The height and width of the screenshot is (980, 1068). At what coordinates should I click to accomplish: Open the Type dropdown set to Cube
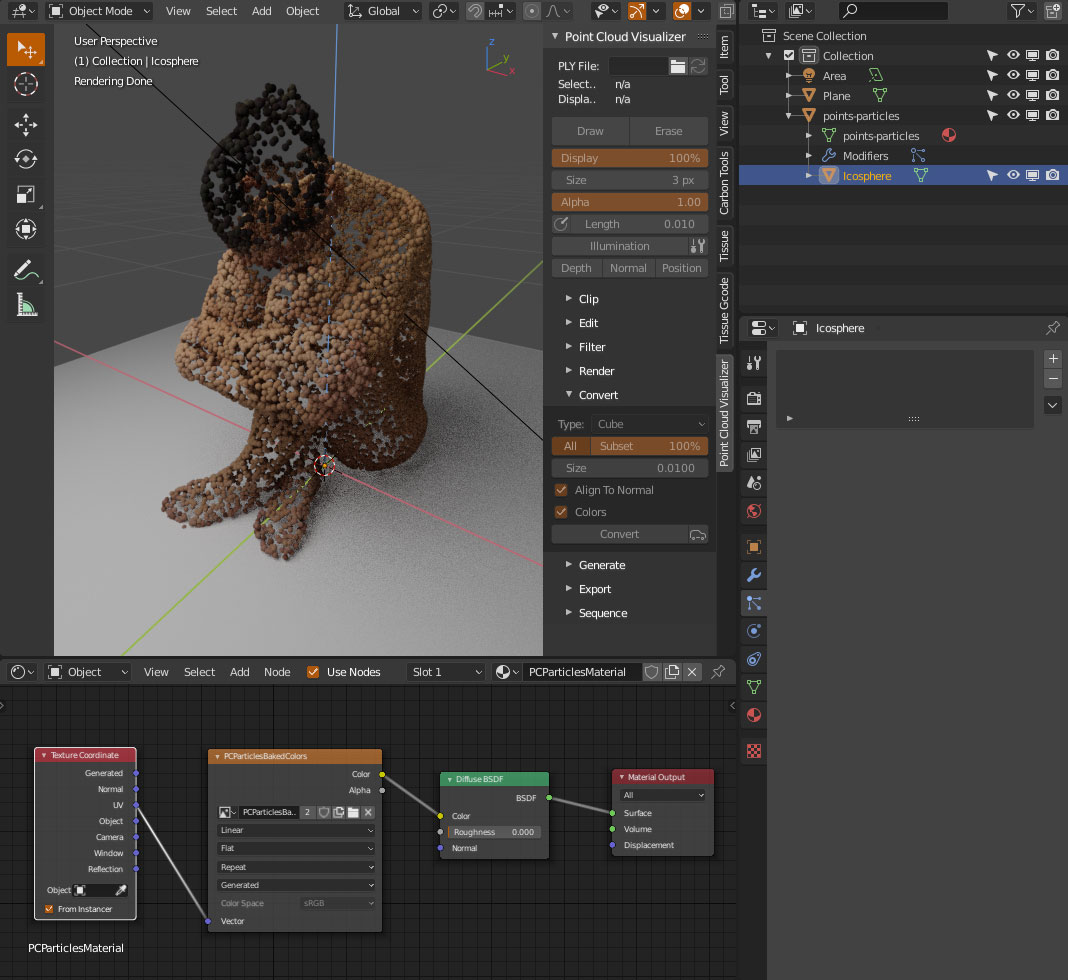tap(650, 424)
